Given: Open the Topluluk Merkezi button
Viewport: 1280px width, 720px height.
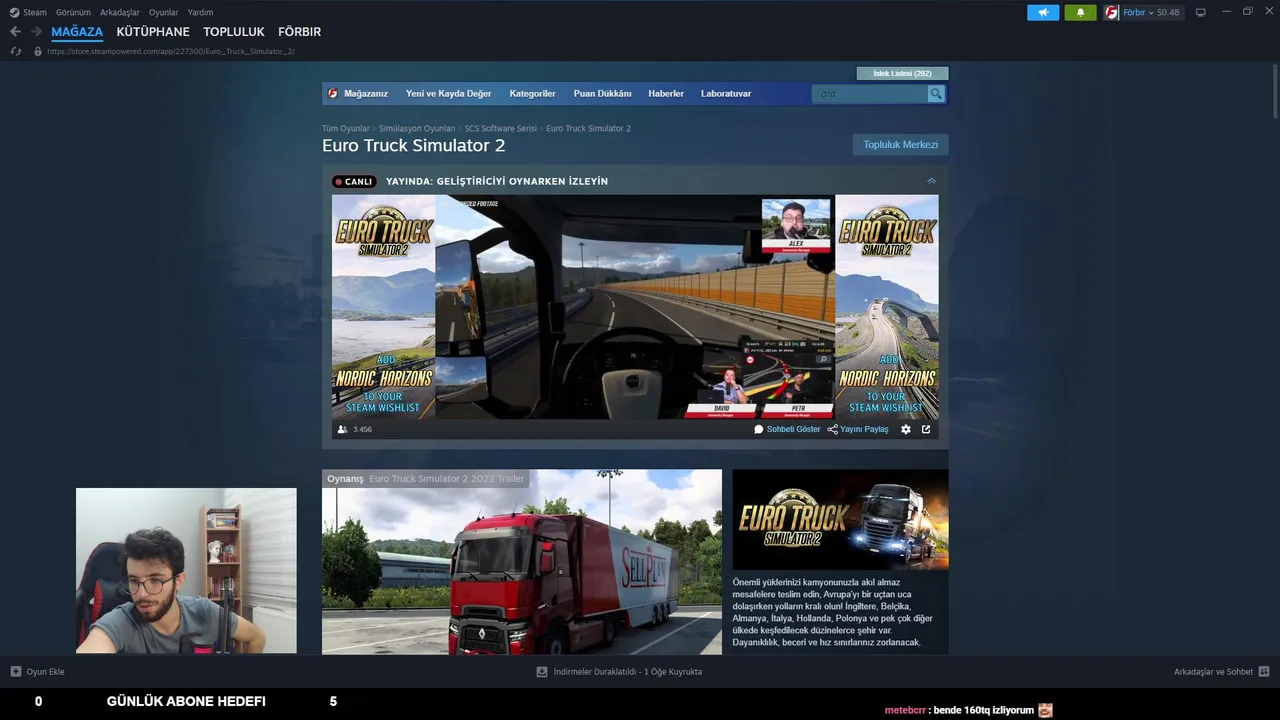Looking at the screenshot, I should [900, 144].
